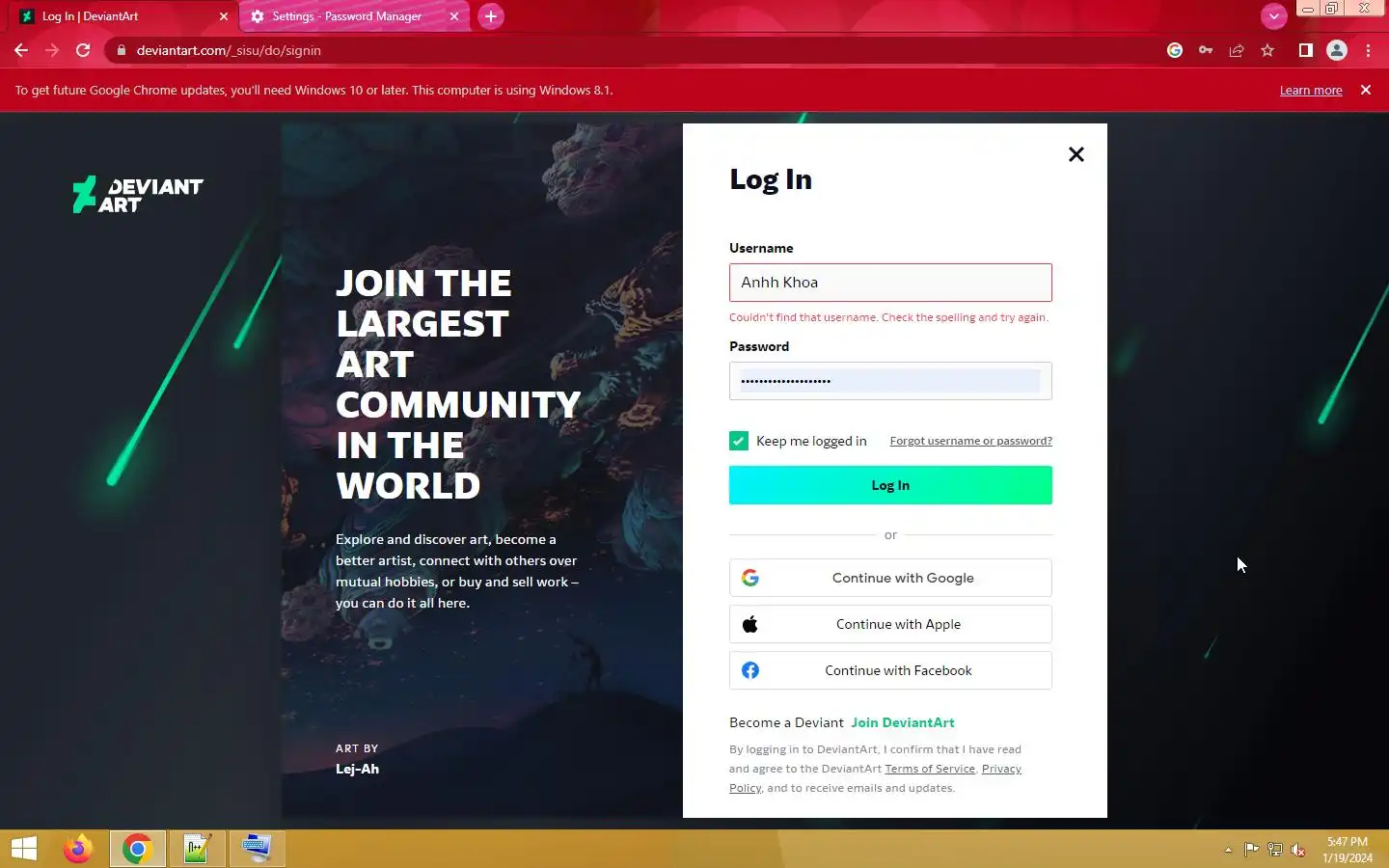Viewport: 1389px width, 868px height.
Task: Toggle the Keep me logged in checkbox
Action: pos(739,441)
